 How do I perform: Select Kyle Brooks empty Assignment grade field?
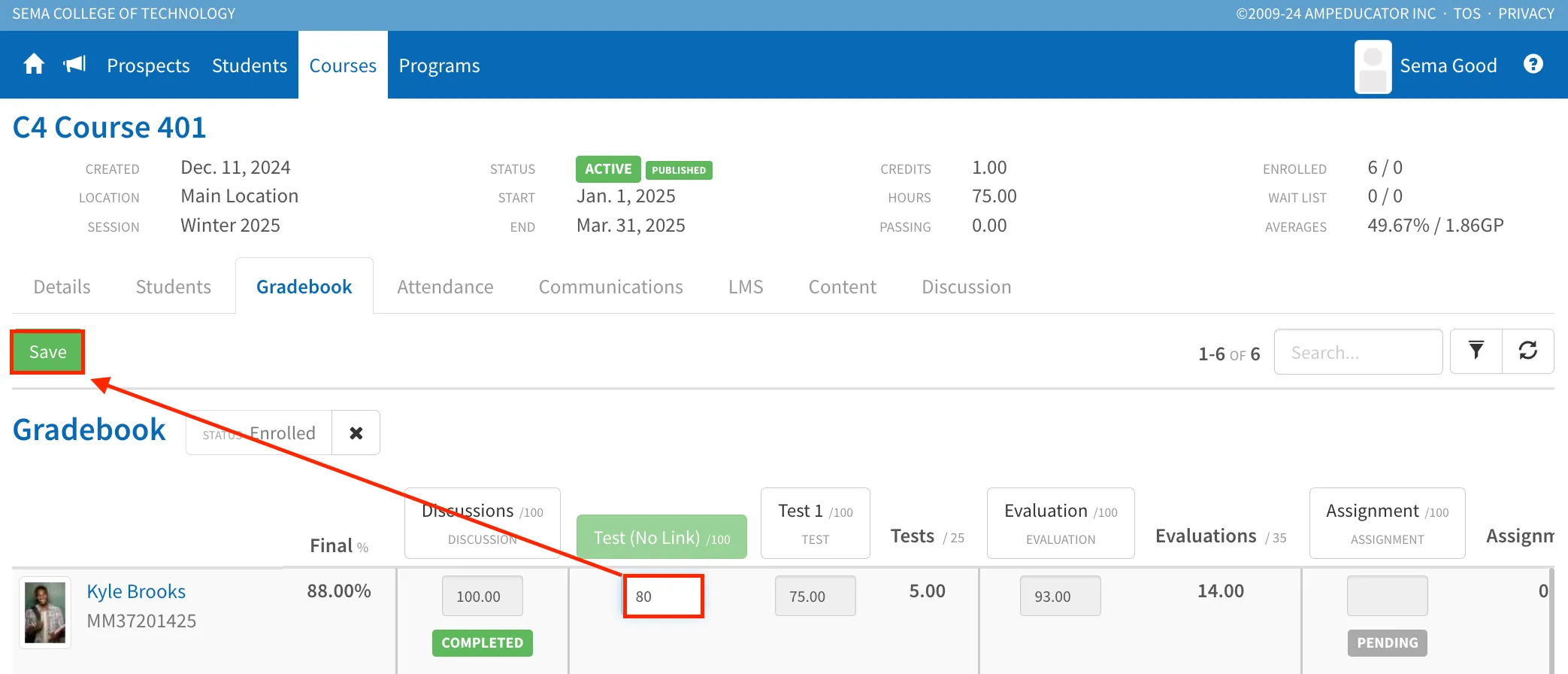[x=1388, y=596]
